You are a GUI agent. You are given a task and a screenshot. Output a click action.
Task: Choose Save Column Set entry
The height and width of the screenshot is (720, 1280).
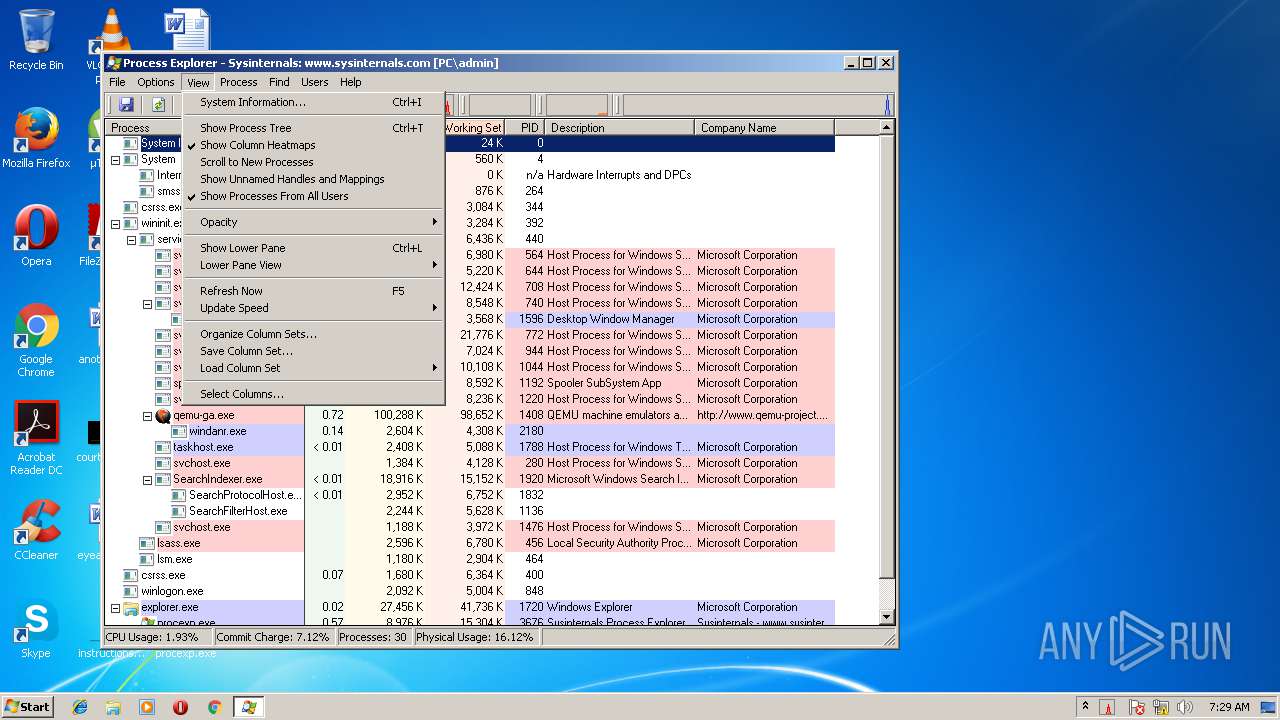(314, 351)
